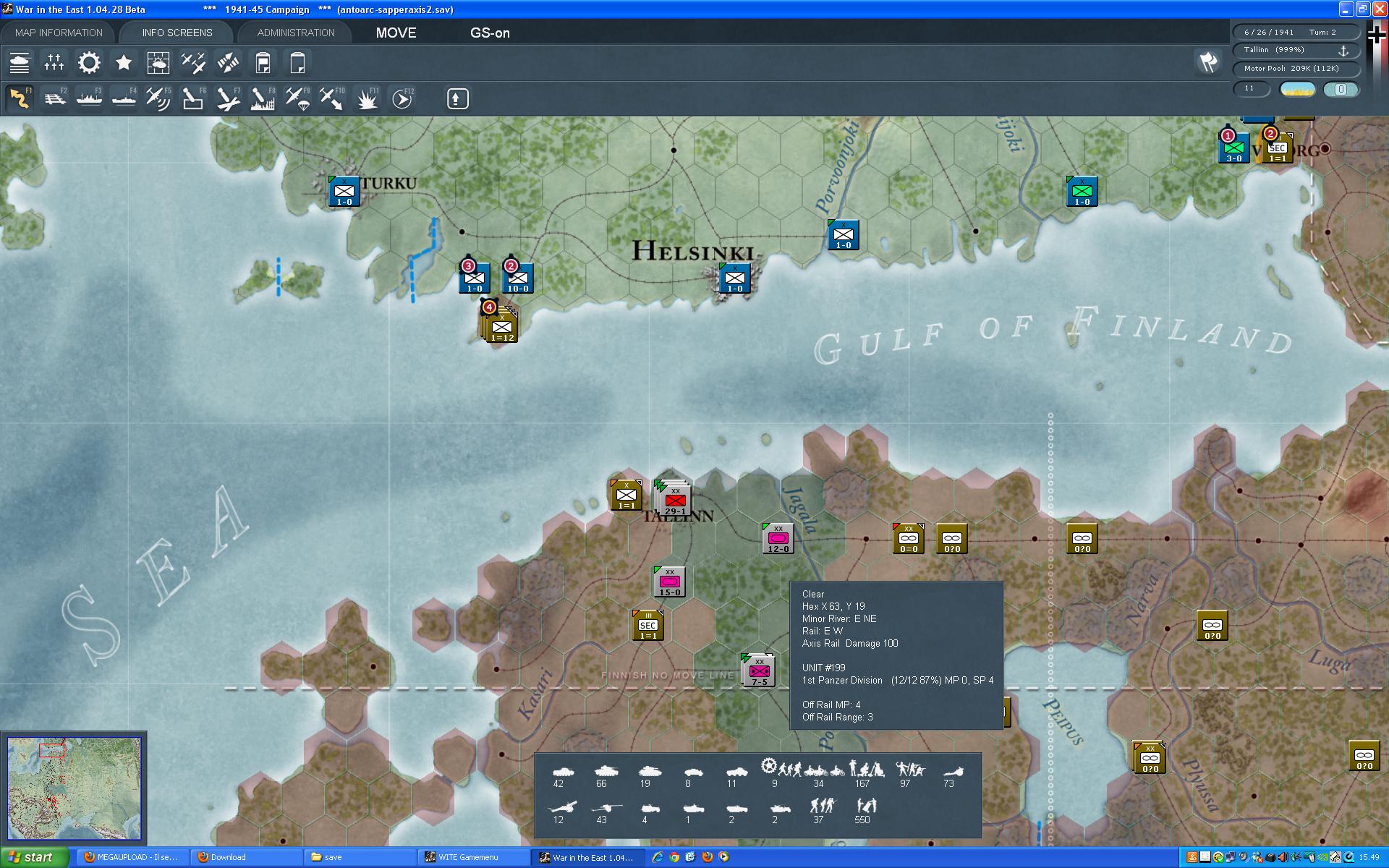This screenshot has height=868, width=1389.
Task: Click the F12 end turn button
Action: pyautogui.click(x=402, y=98)
